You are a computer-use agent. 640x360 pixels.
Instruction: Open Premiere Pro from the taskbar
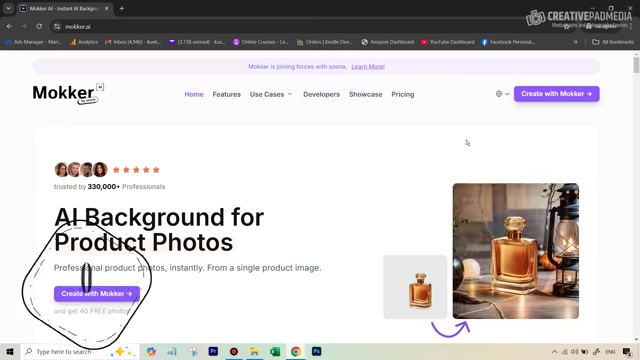coord(213,351)
